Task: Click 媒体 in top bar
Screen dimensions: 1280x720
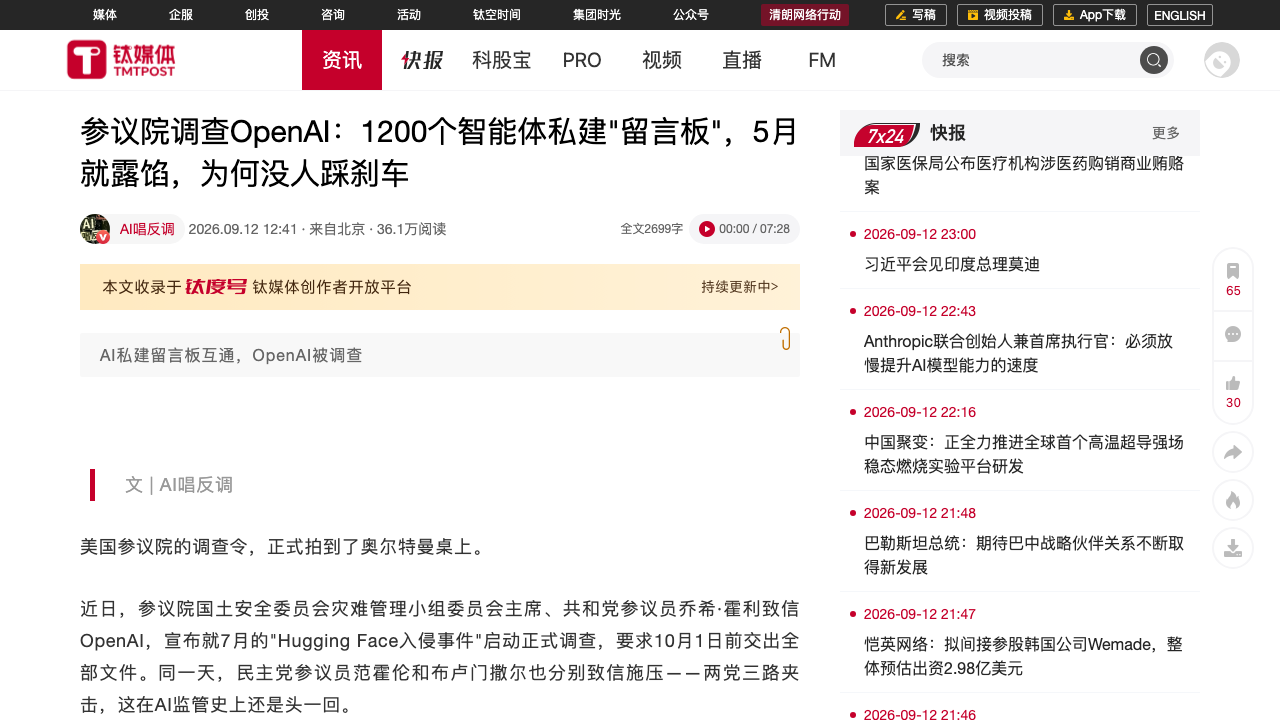Action: [x=105, y=15]
